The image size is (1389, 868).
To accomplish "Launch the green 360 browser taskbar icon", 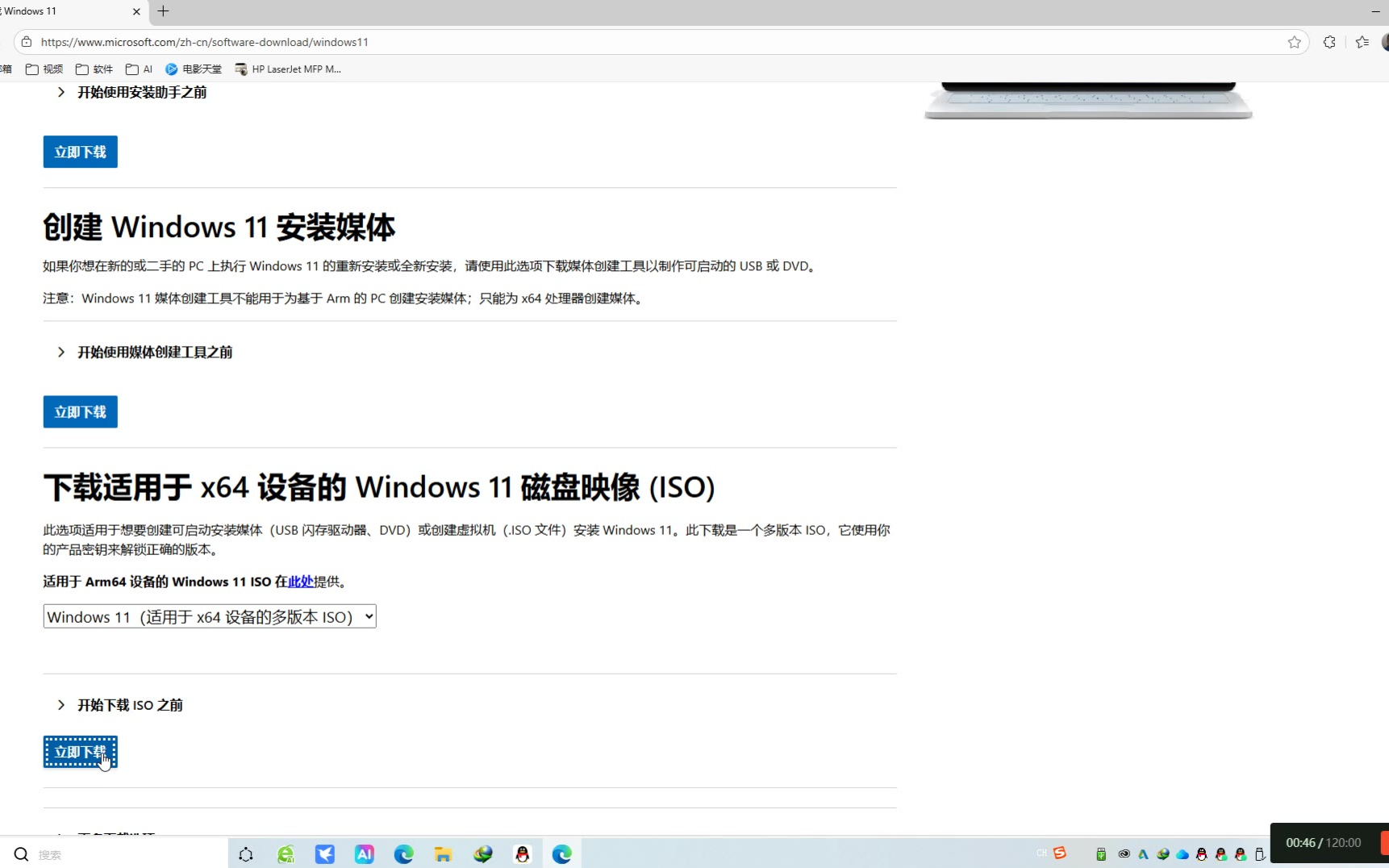I will point(286,854).
